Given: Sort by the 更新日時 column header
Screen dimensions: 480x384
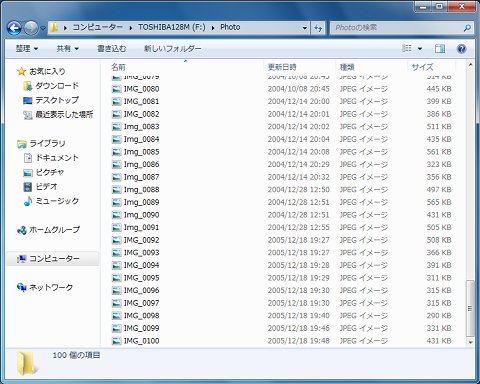Looking at the screenshot, I should (x=299, y=67).
